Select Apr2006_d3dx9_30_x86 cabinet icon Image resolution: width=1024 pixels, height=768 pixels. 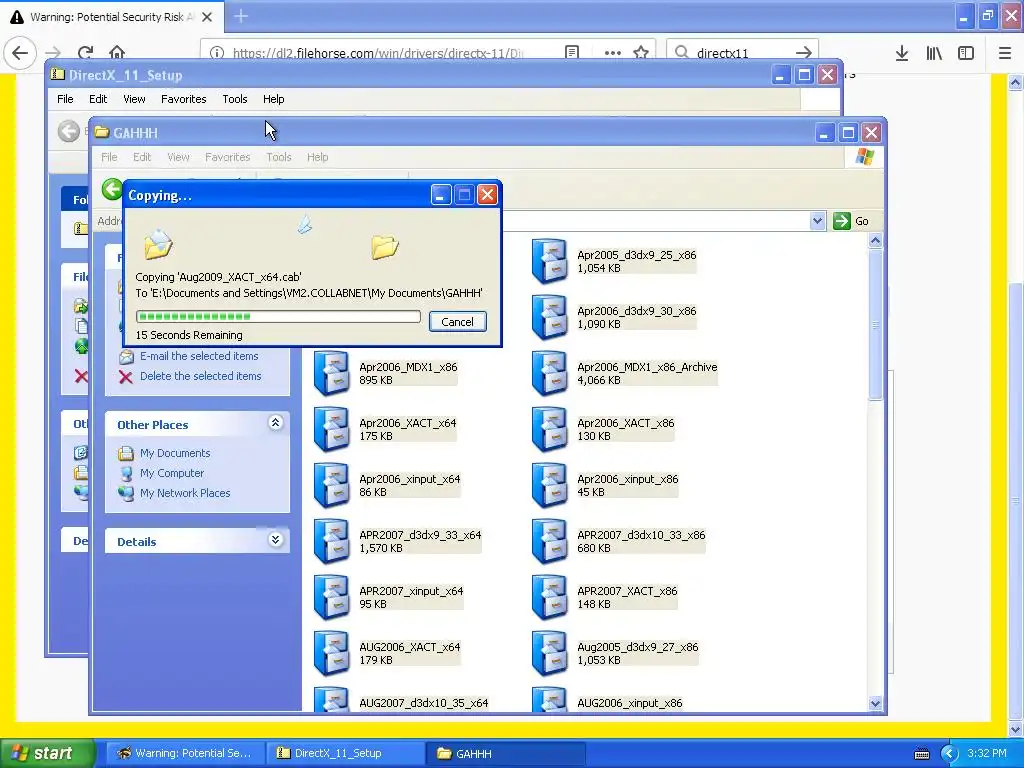click(x=549, y=317)
